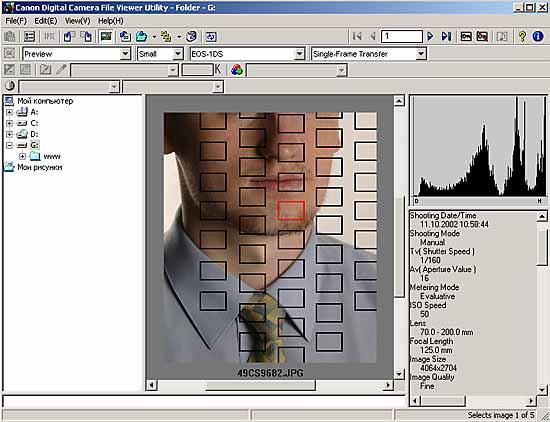Open the disabled color matrix dropdown
This screenshot has height=422, width=550.
pyautogui.click(x=341, y=70)
